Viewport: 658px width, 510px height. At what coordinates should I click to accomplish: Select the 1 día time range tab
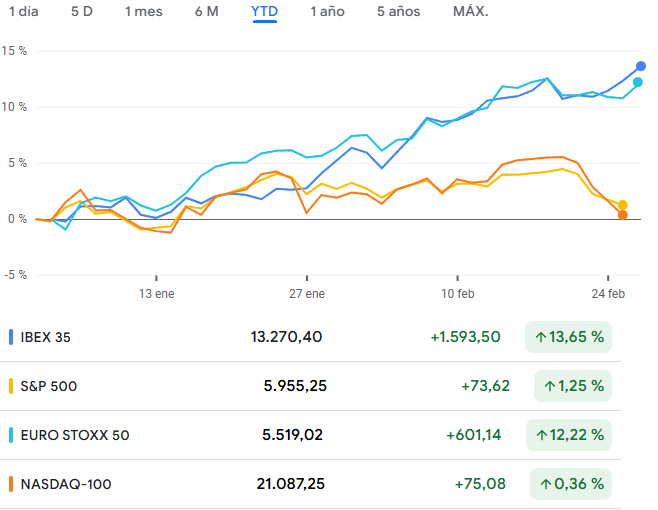tap(24, 12)
